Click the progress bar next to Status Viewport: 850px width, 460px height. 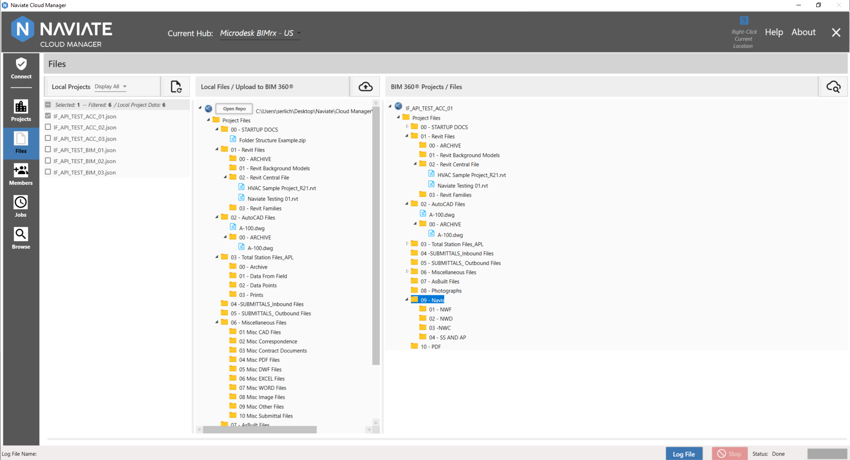[827, 454]
